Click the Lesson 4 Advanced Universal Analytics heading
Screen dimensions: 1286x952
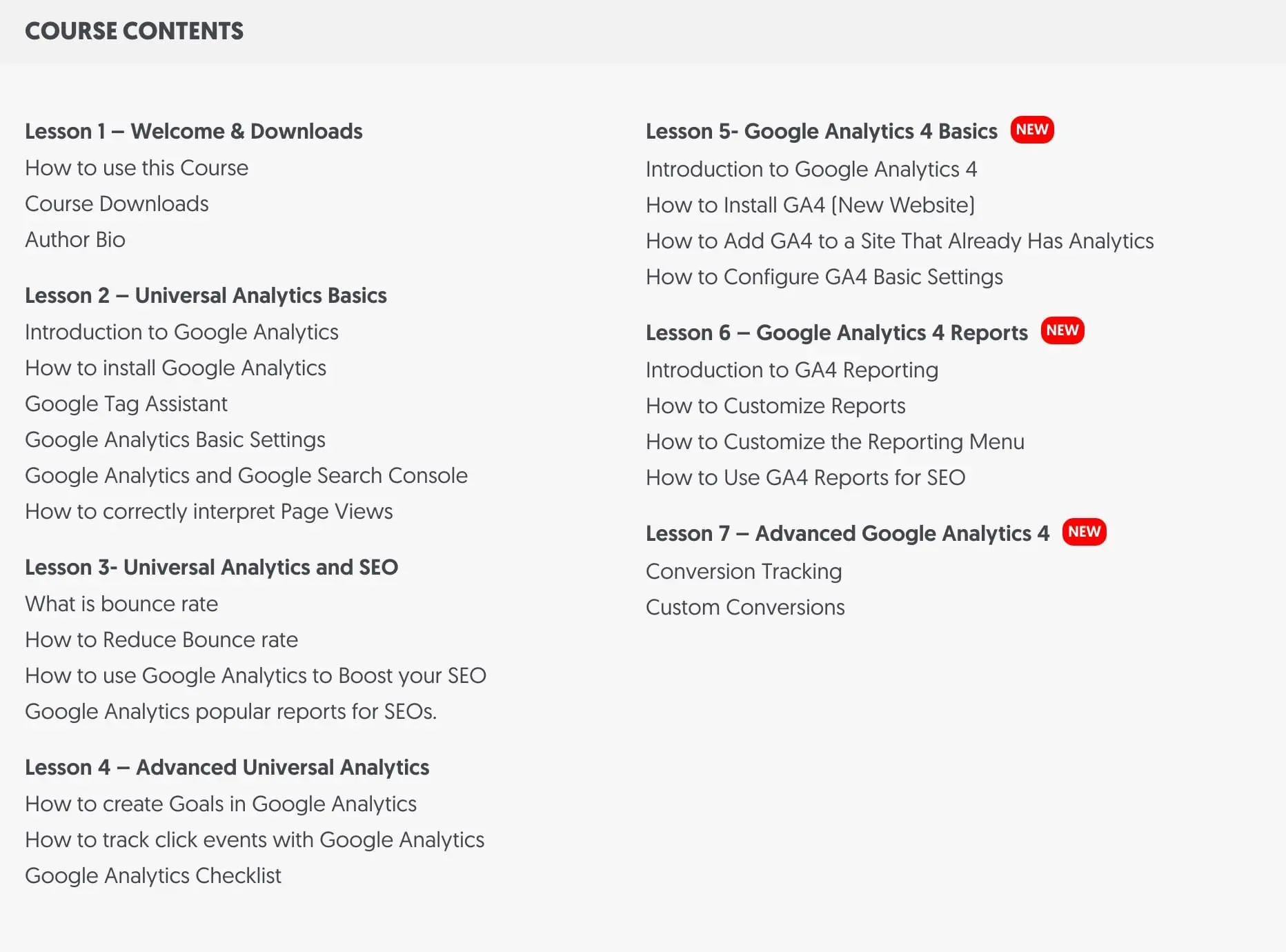227,767
